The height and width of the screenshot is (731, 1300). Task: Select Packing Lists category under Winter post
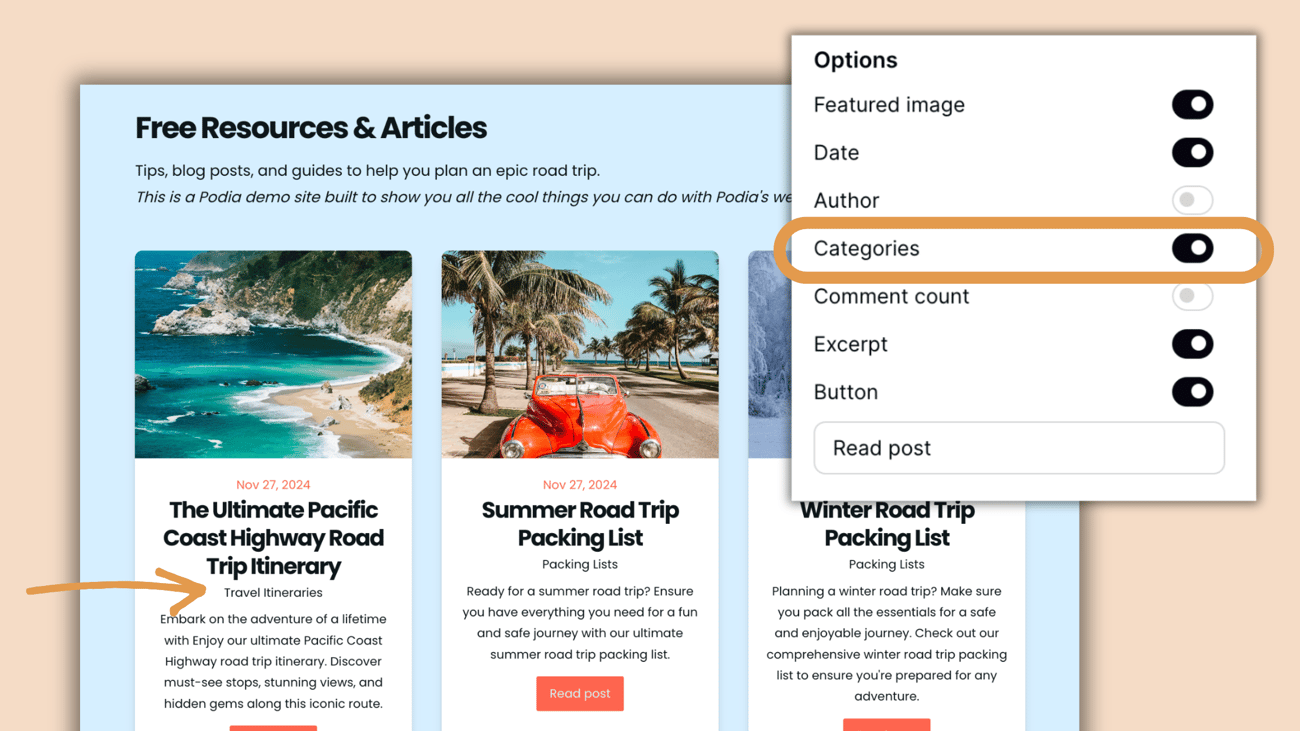point(887,565)
